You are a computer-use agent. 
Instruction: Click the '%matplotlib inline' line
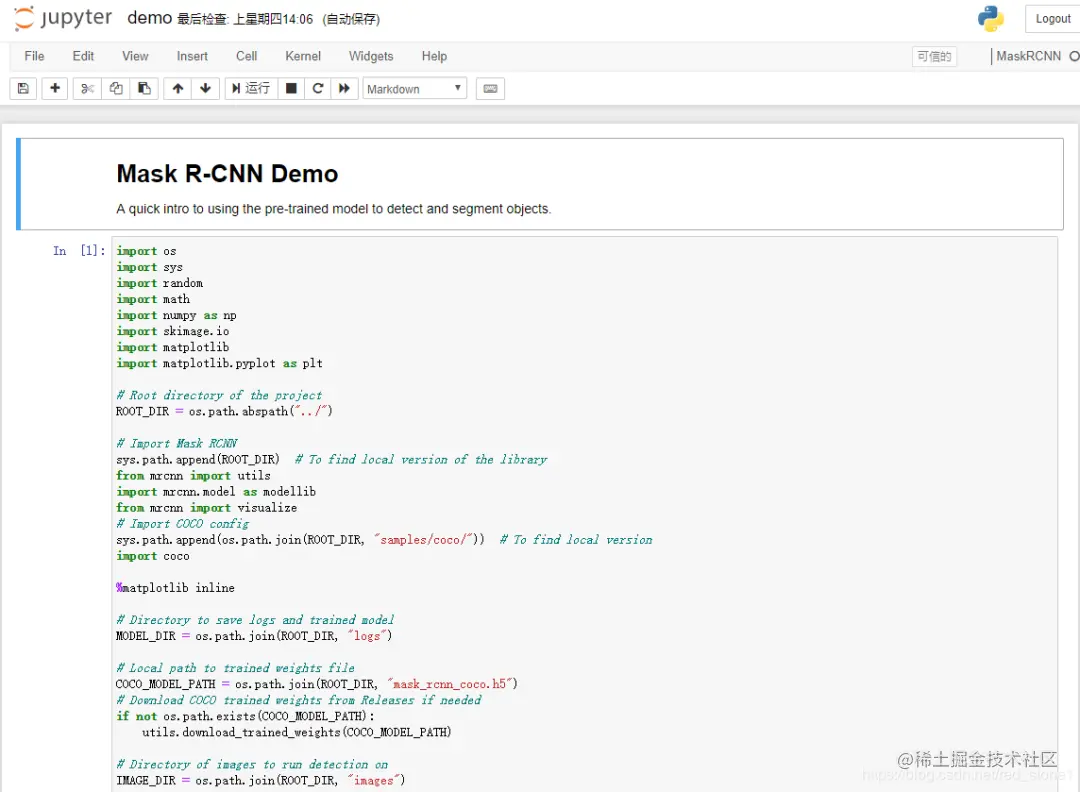[x=176, y=587]
